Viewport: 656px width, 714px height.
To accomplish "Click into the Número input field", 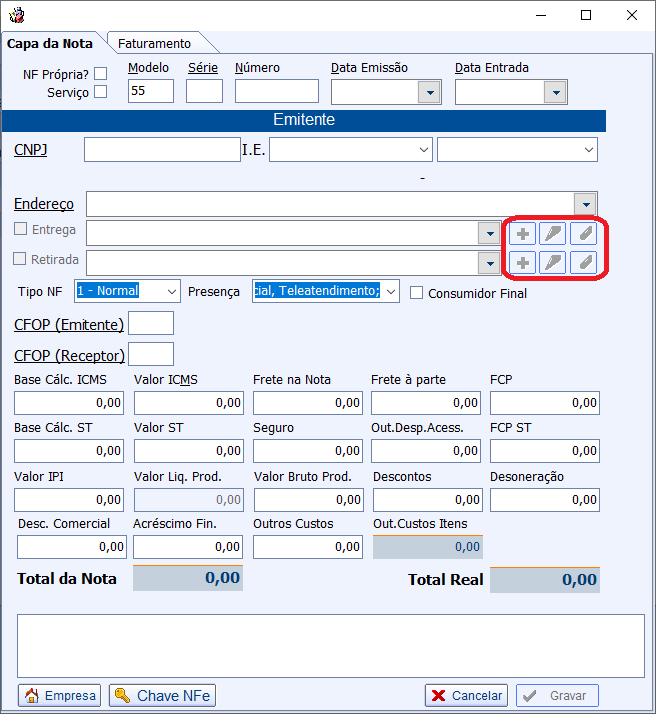I will coord(276,92).
